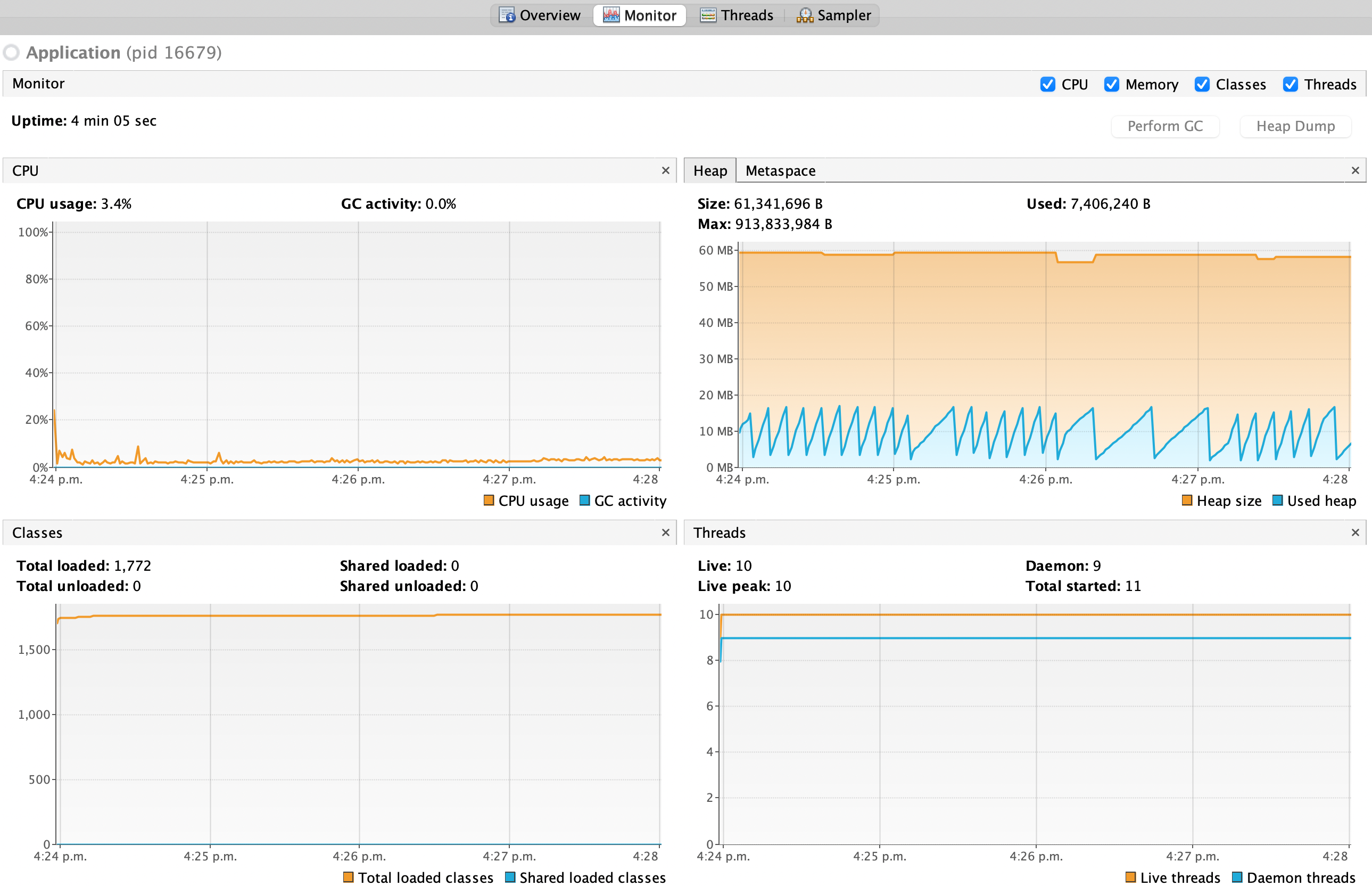Viewport: 1372px width, 886px height.
Task: Toggle the Memory monitor checkbox
Action: (x=1112, y=84)
